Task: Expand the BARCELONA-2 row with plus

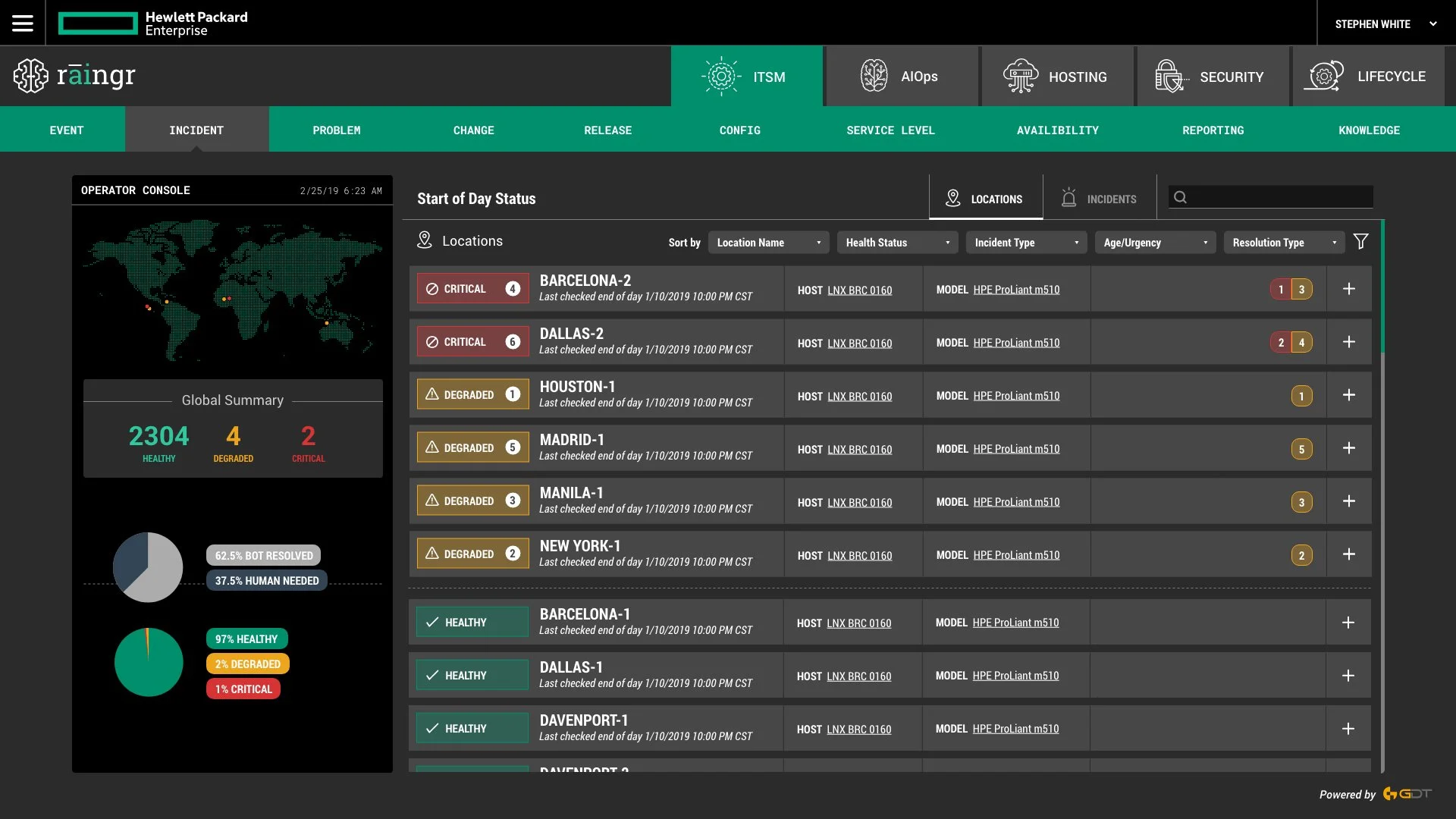Action: (1349, 289)
